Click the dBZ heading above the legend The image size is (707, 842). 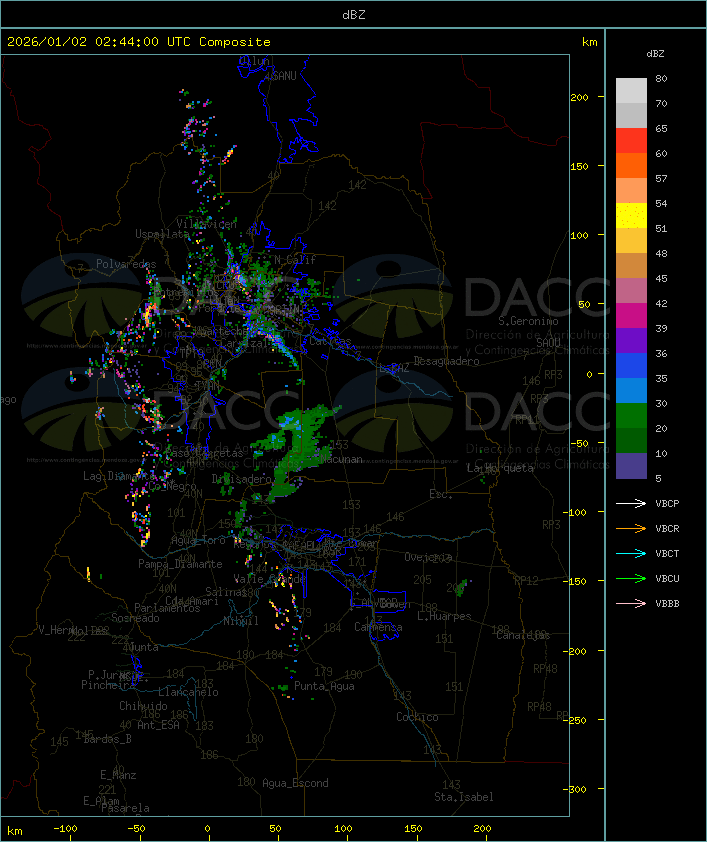tap(655, 54)
